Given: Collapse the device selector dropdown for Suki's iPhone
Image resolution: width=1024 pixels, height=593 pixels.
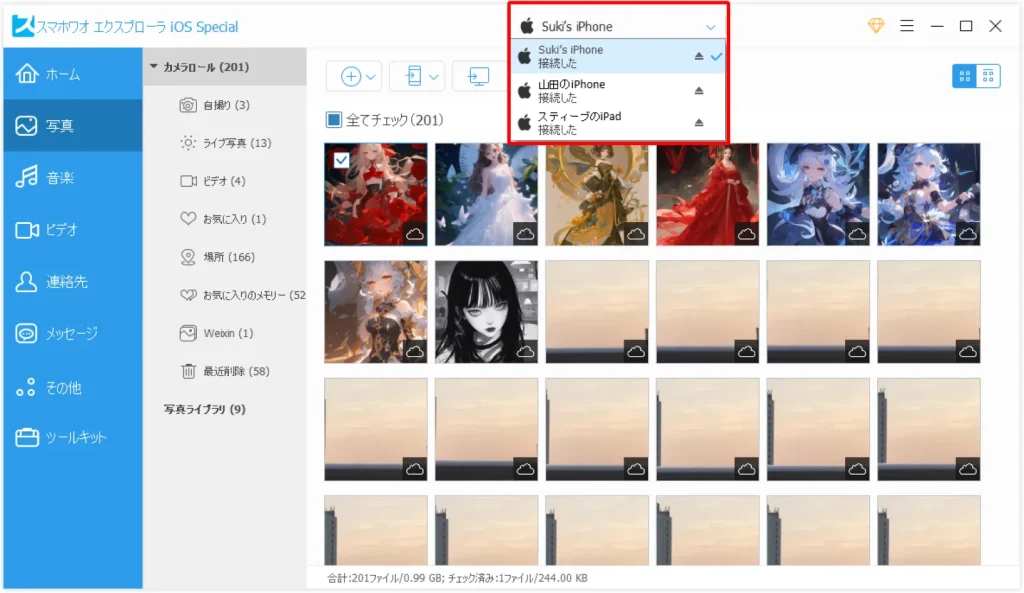Looking at the screenshot, I should point(710,27).
